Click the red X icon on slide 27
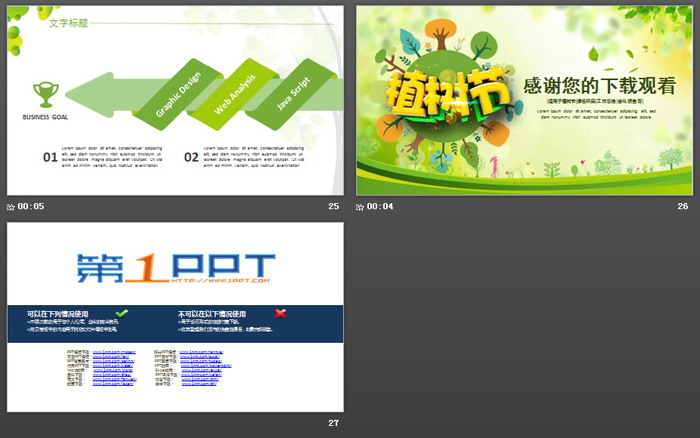This screenshot has width=700, height=438. pyautogui.click(x=280, y=313)
